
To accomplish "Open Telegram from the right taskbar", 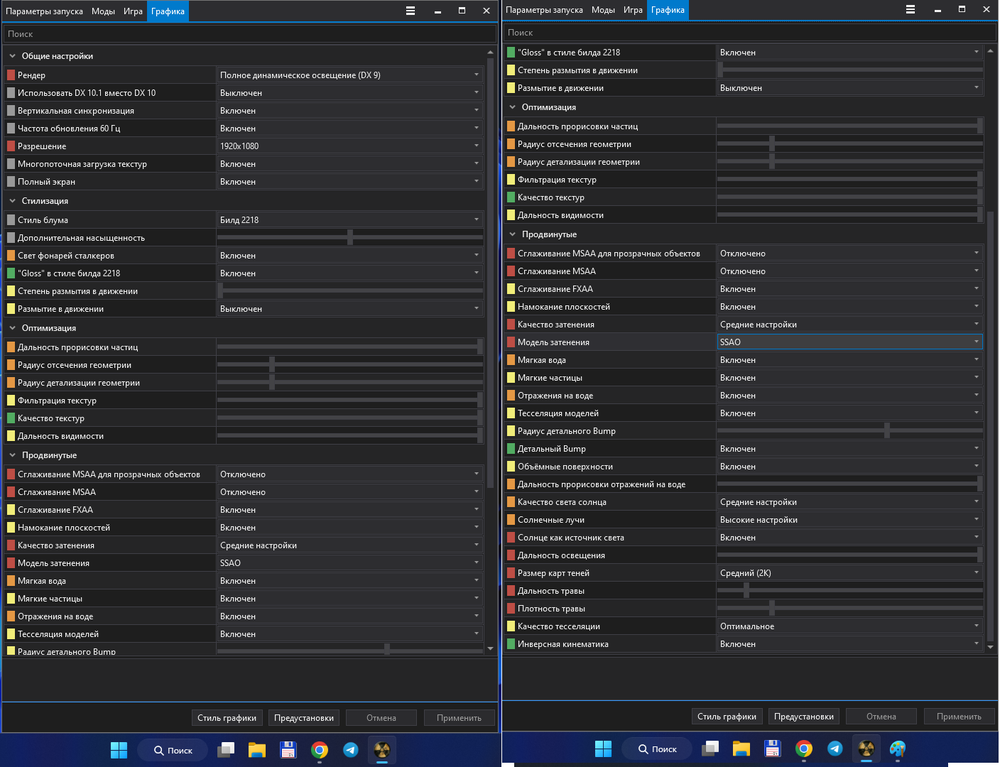I will [x=834, y=749].
